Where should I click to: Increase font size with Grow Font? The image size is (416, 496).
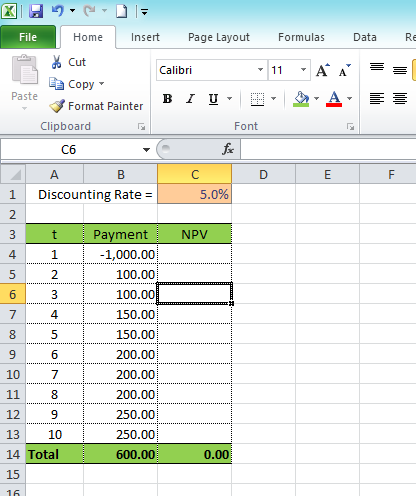(322, 70)
